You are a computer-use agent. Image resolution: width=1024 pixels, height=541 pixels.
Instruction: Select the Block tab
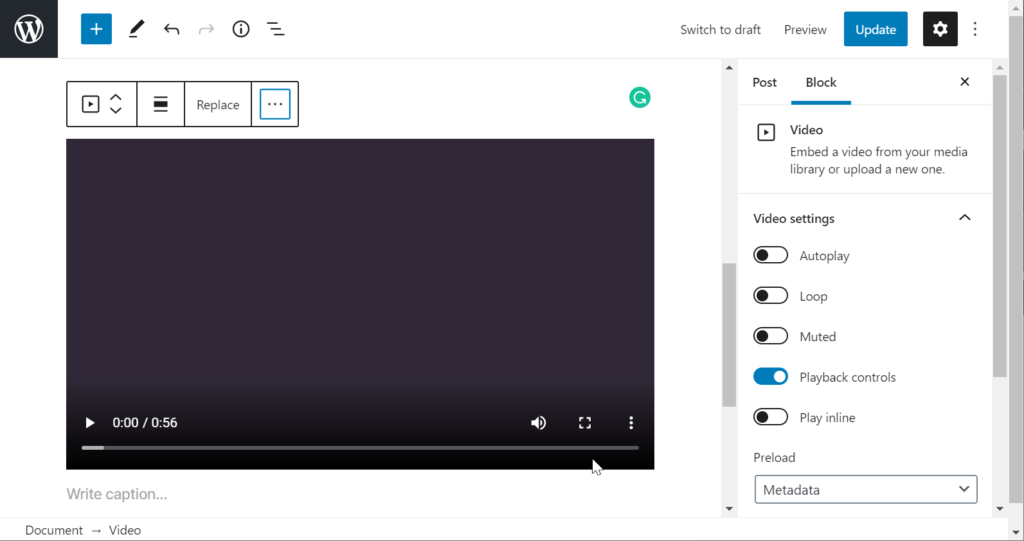[820, 82]
